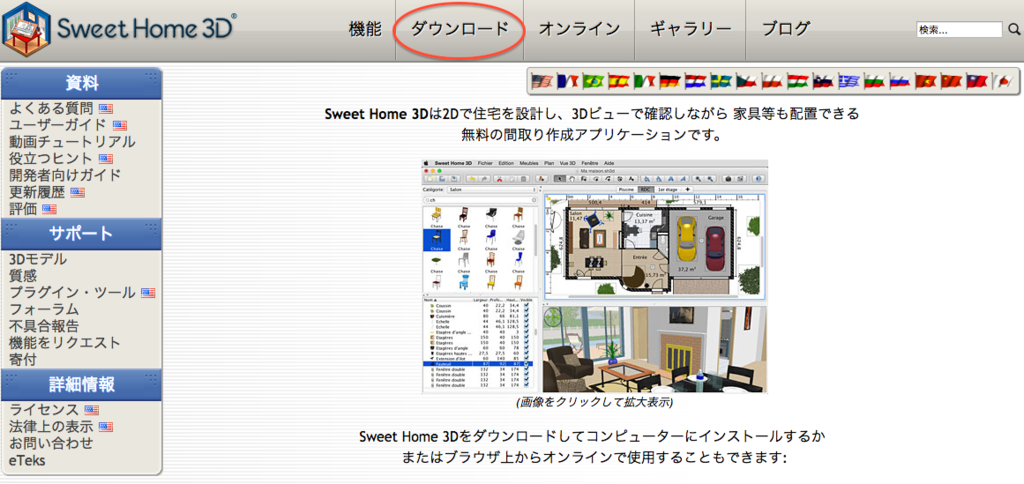The width and height of the screenshot is (1024, 484).
Task: Open the よくある質問 link
Action: coord(51,108)
